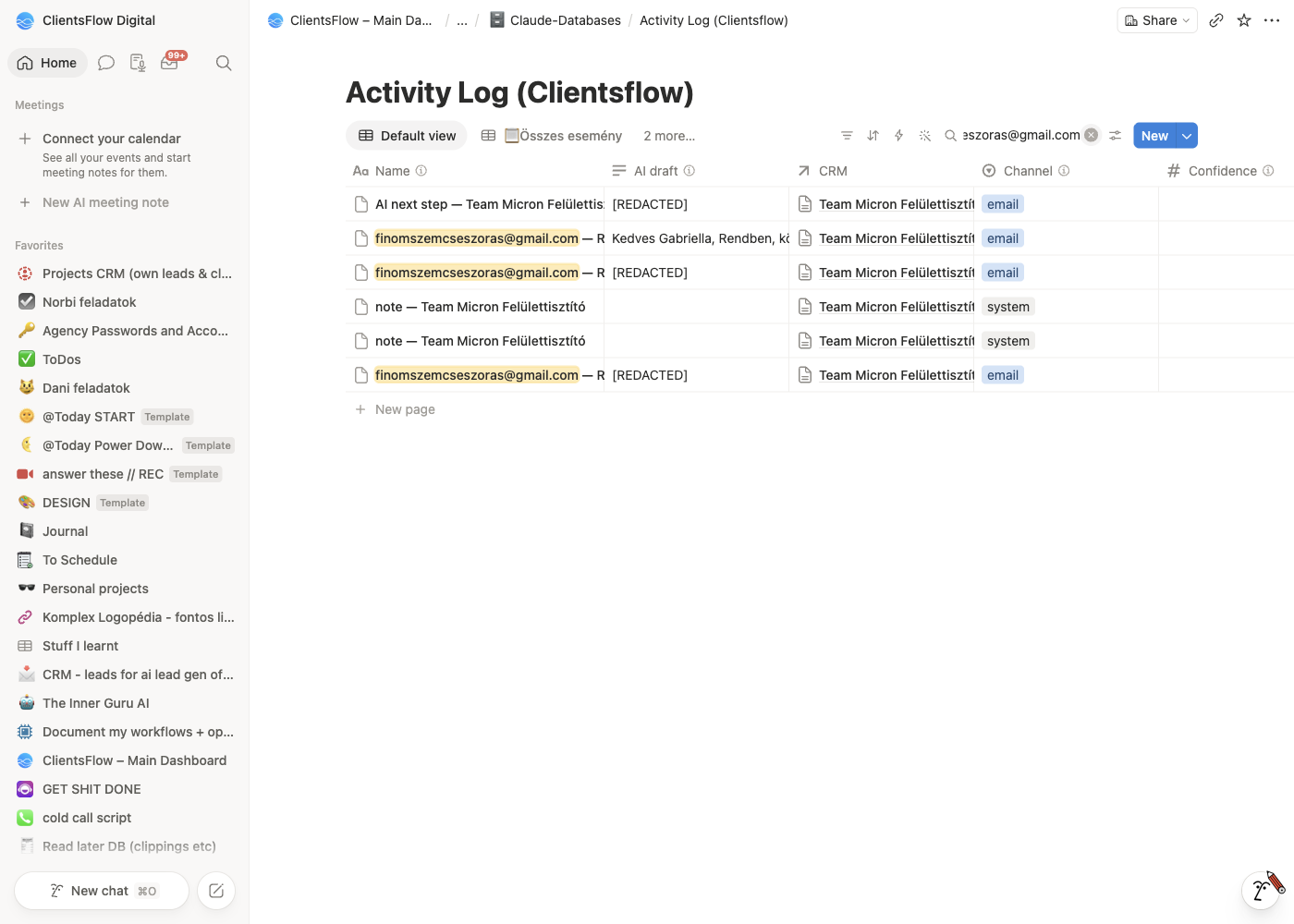The height and width of the screenshot is (924, 1294).
Task: Open page icon of AI next step row
Action: 361,204
